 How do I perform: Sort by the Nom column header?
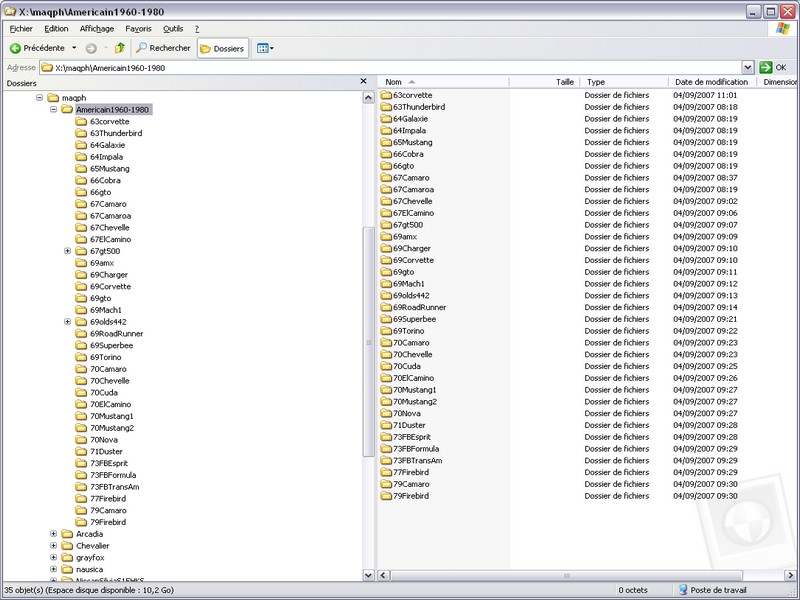(443, 82)
